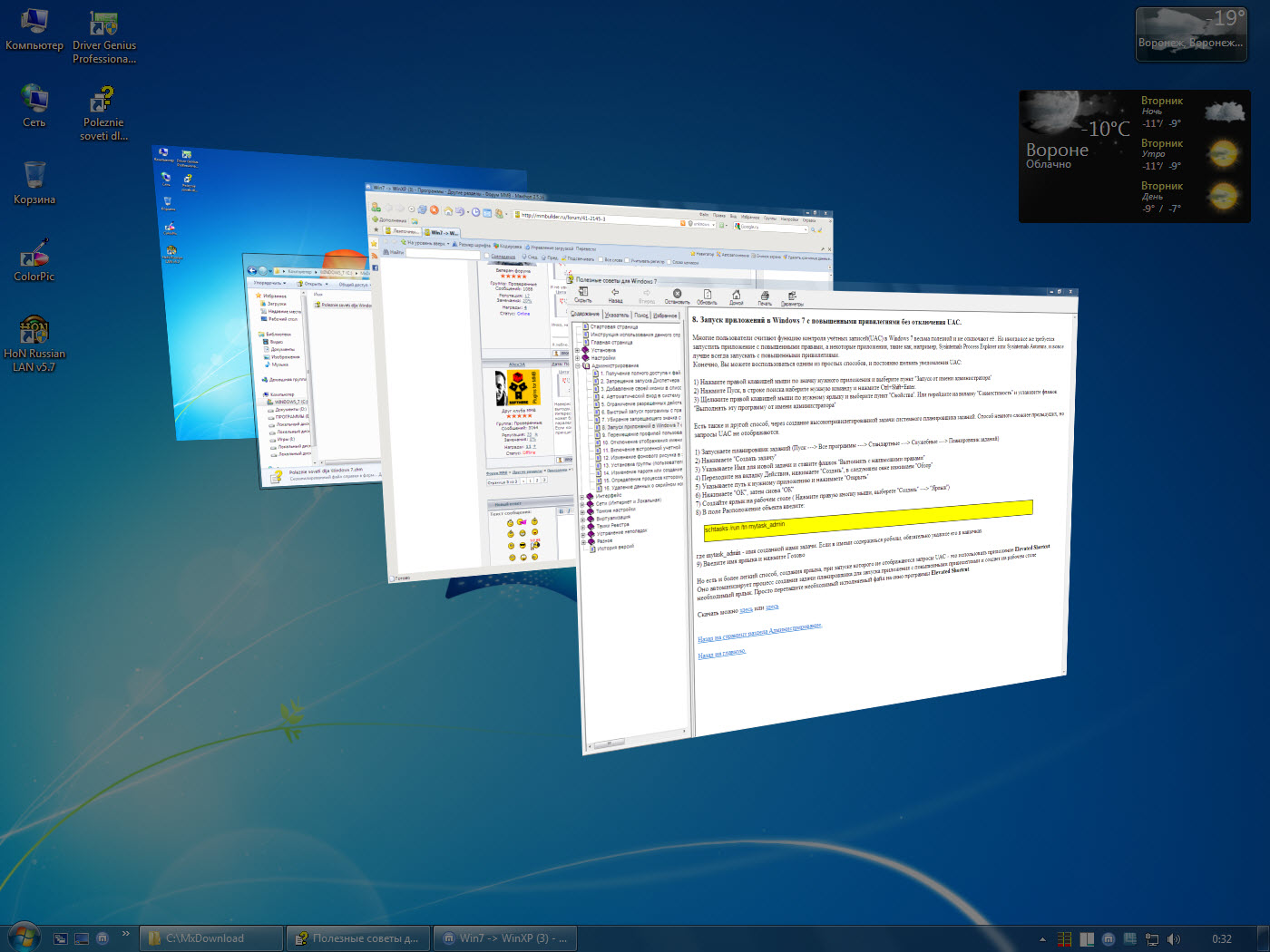Open the Корзина recycle bin

tap(34, 183)
